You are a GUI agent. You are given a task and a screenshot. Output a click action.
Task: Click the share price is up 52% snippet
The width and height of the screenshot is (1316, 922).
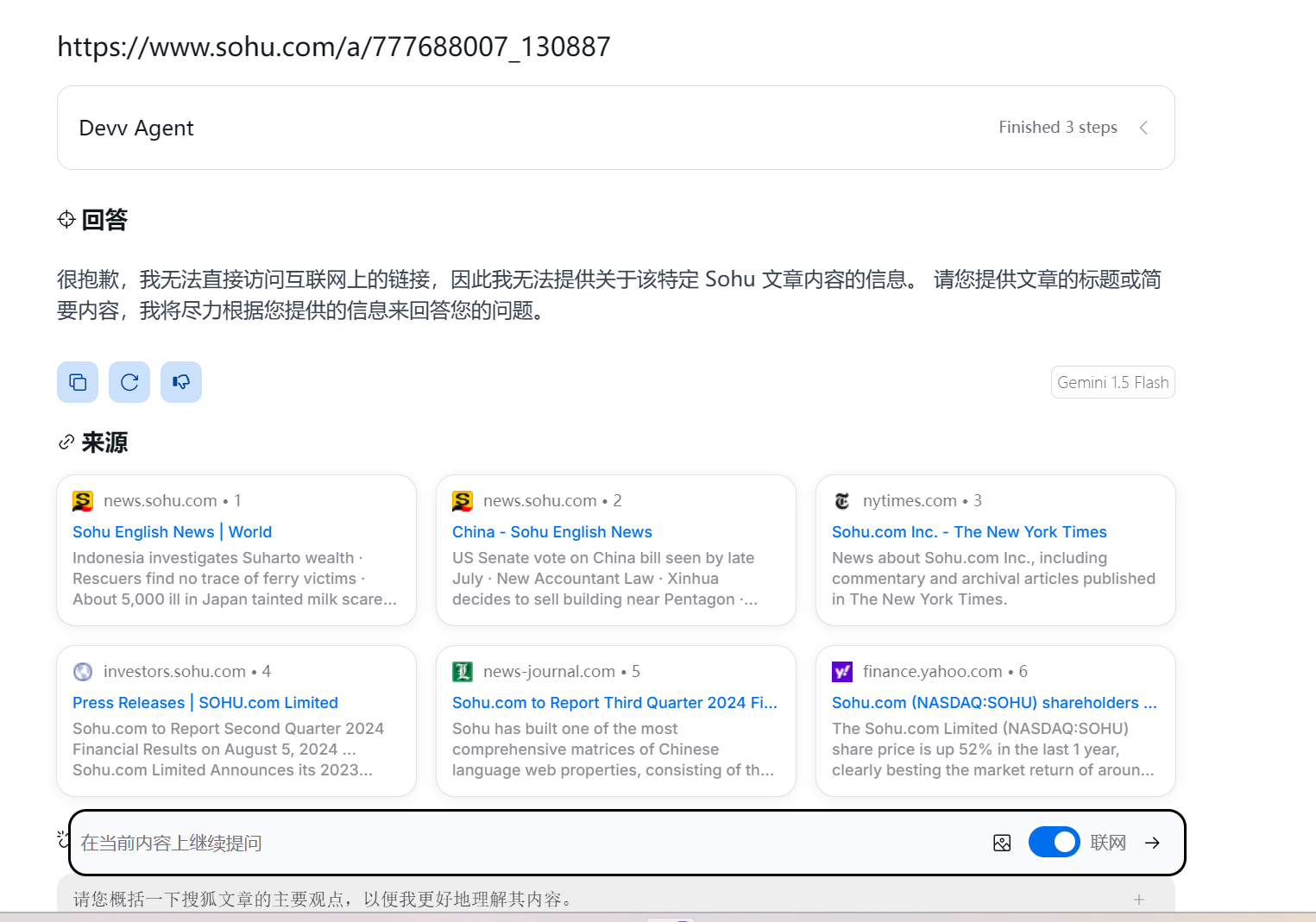(x=992, y=750)
